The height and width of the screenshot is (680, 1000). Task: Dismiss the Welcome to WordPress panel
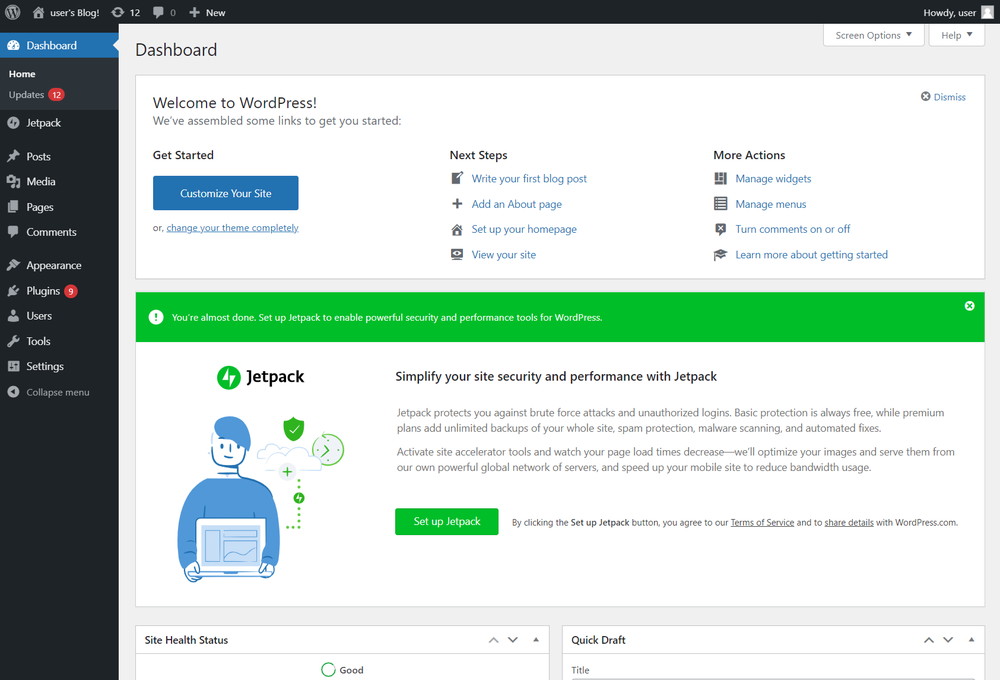click(943, 97)
